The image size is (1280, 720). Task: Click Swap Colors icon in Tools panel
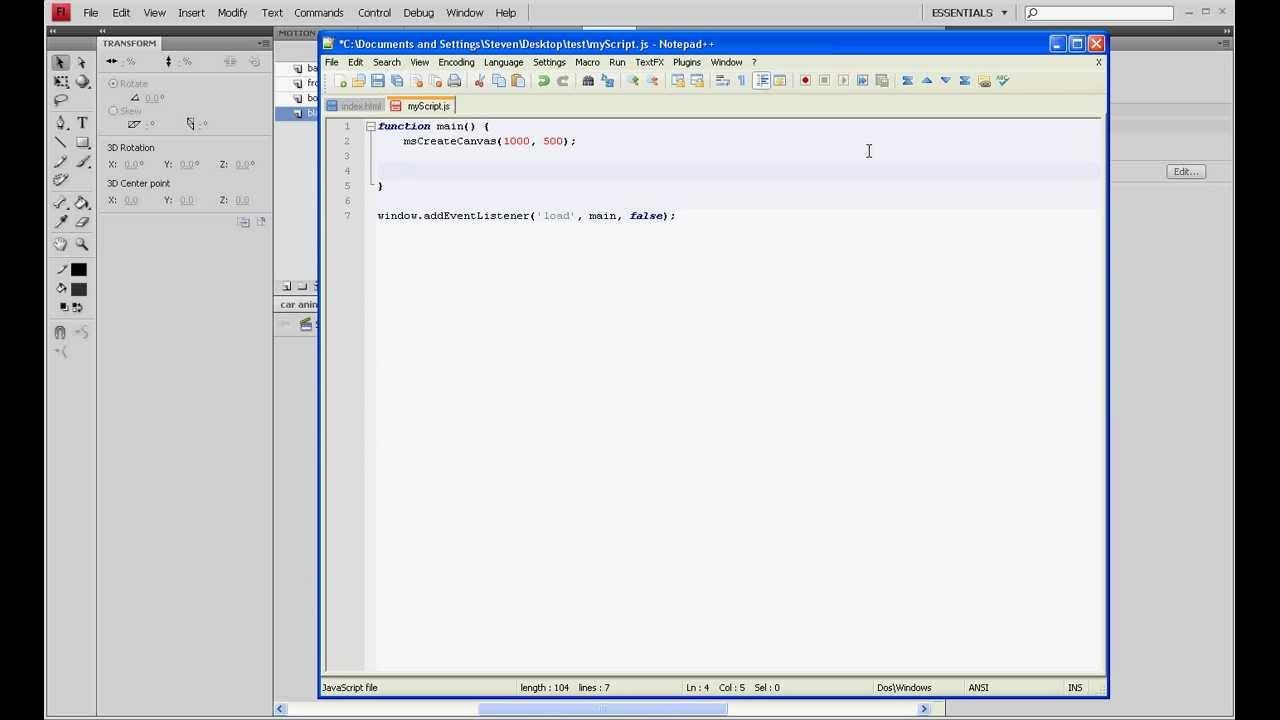78,308
